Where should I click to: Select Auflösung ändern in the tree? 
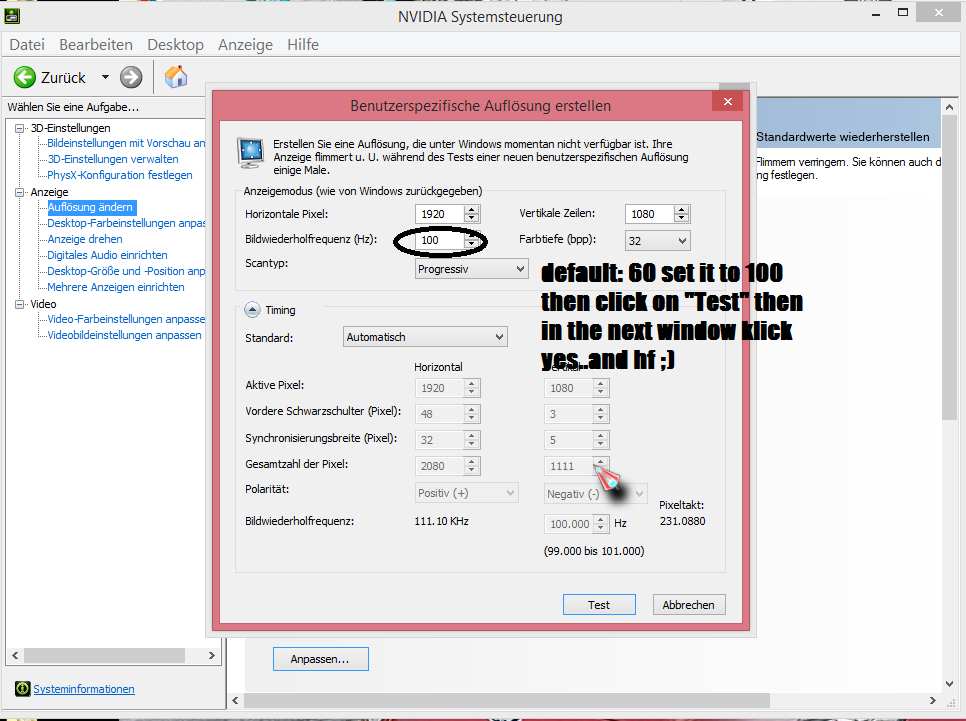tap(91, 207)
